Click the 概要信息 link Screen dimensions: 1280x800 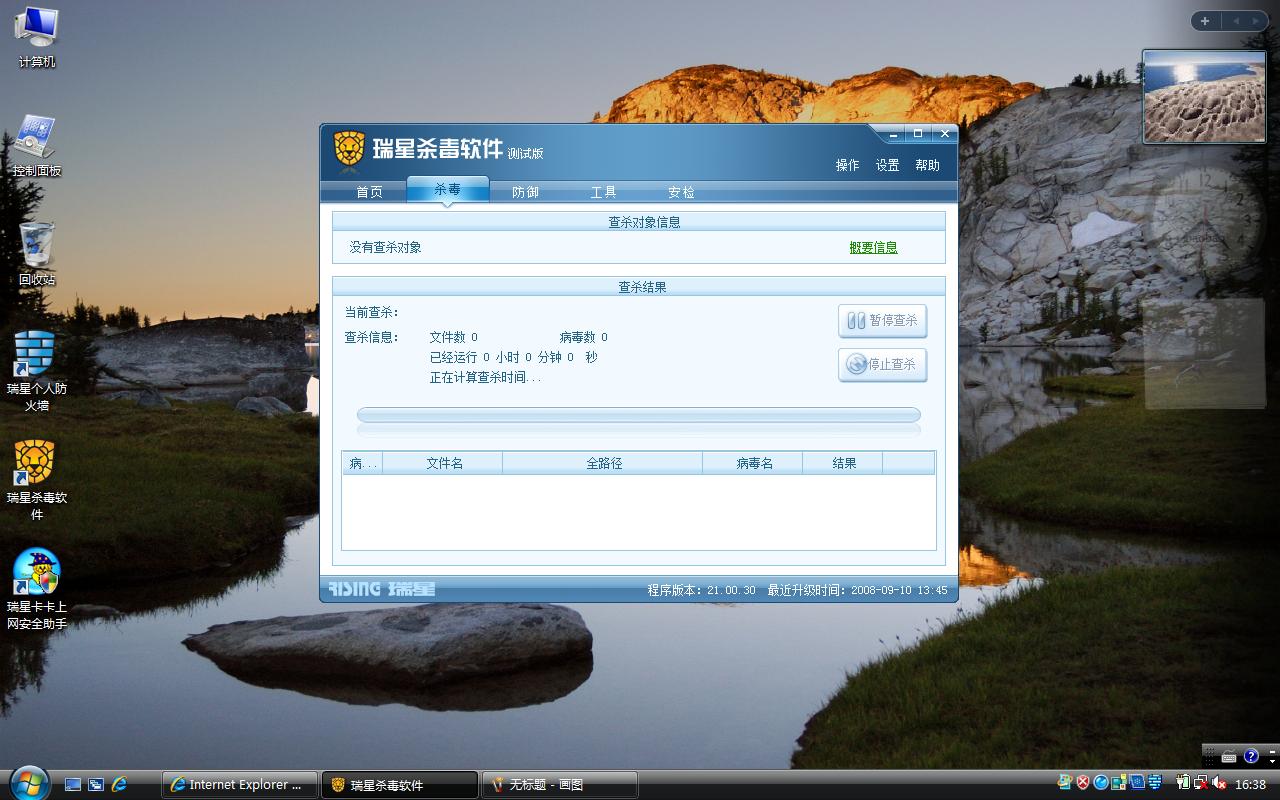coord(873,248)
